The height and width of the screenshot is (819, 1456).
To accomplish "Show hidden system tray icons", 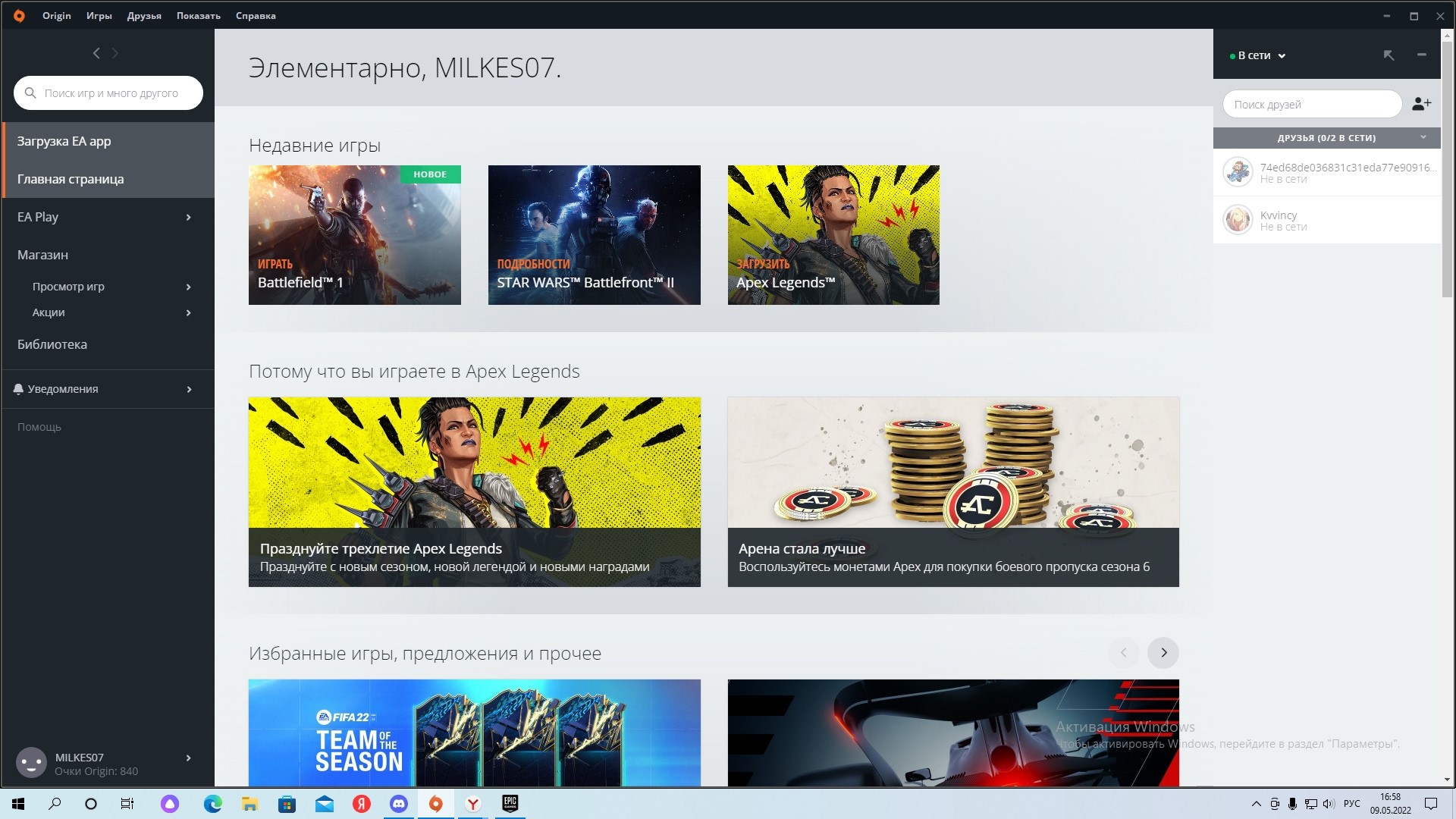I will coord(1256,804).
